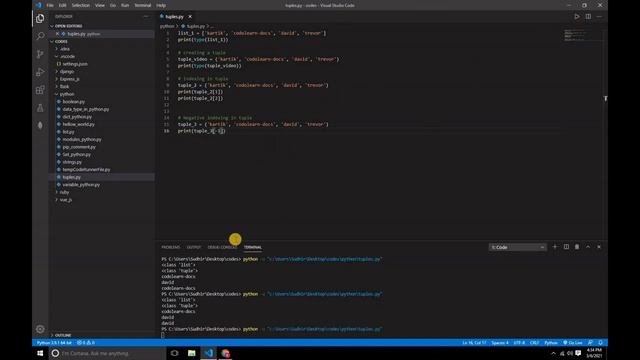Start Go Live server from status bar
This screenshot has height=360, width=640.
click(x=573, y=343)
